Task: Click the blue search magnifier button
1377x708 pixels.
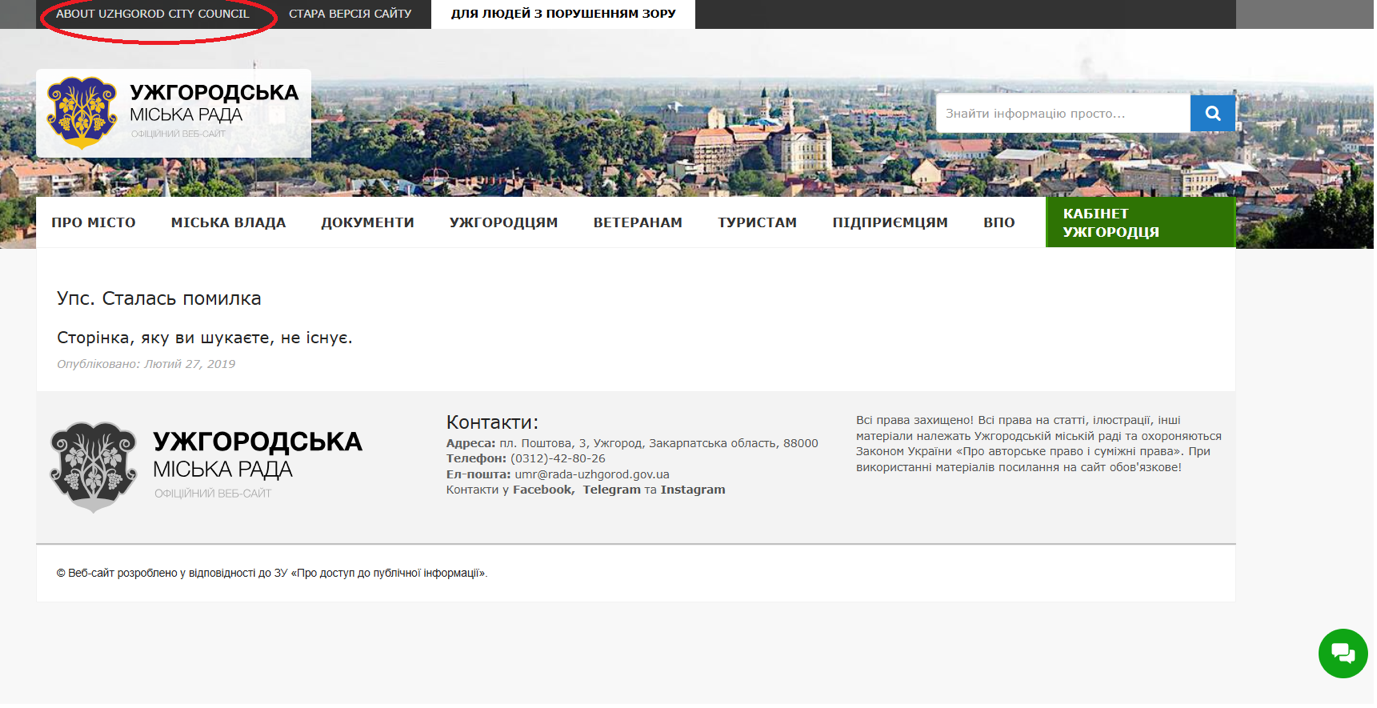Action: [1214, 114]
